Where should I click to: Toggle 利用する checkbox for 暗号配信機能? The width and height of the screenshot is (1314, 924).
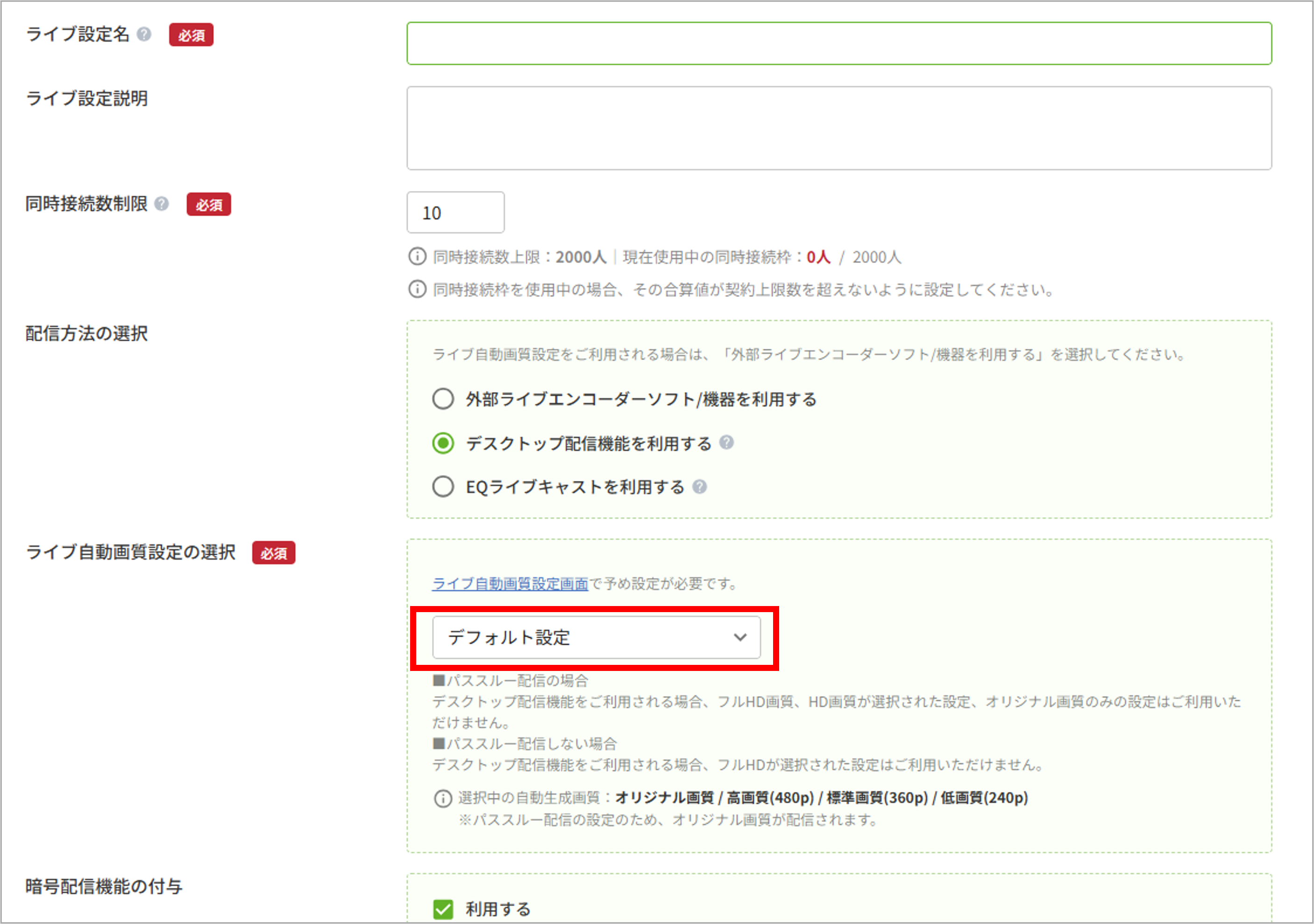(443, 909)
